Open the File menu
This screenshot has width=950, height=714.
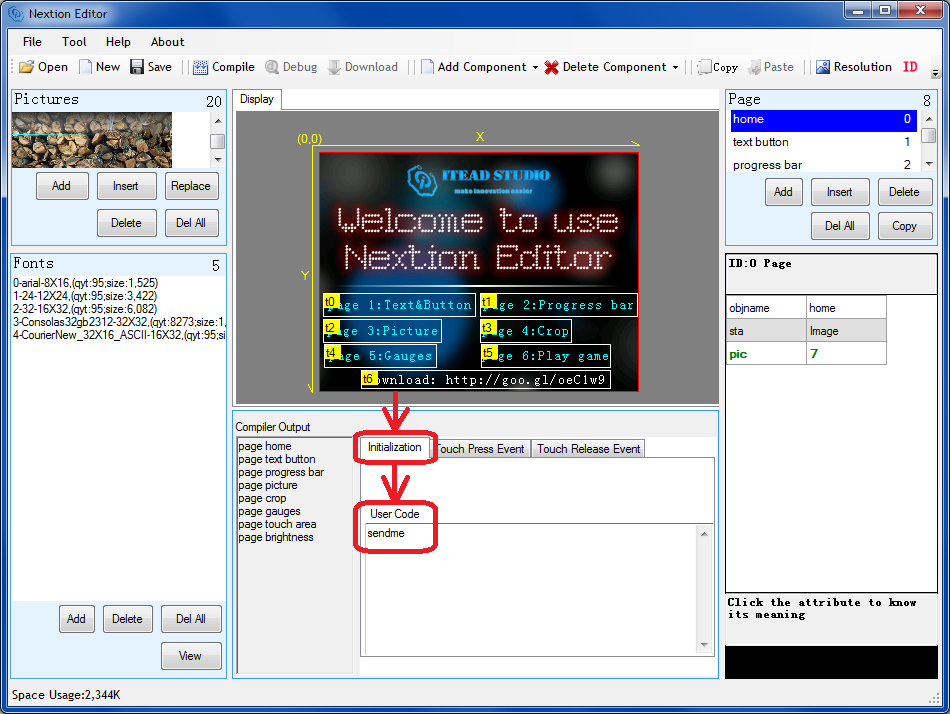coord(32,42)
